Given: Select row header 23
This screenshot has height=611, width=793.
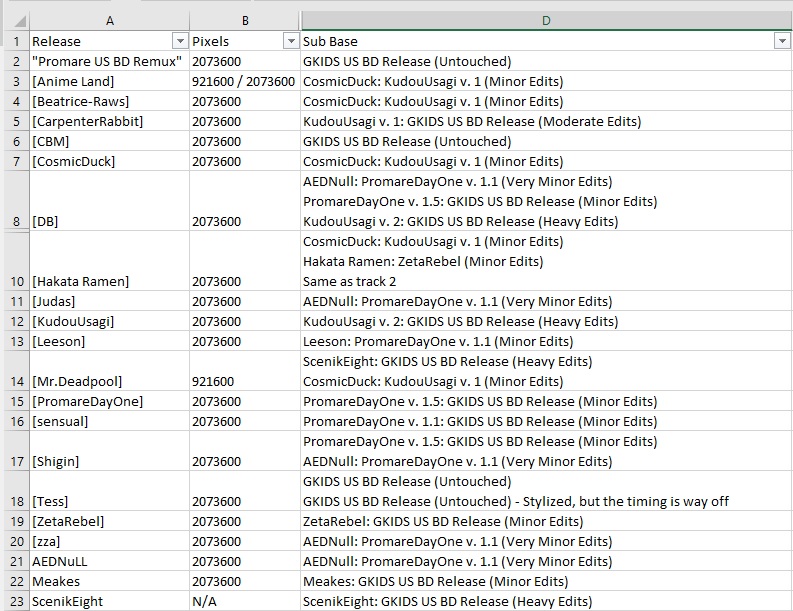Looking at the screenshot, I should coord(16,601).
